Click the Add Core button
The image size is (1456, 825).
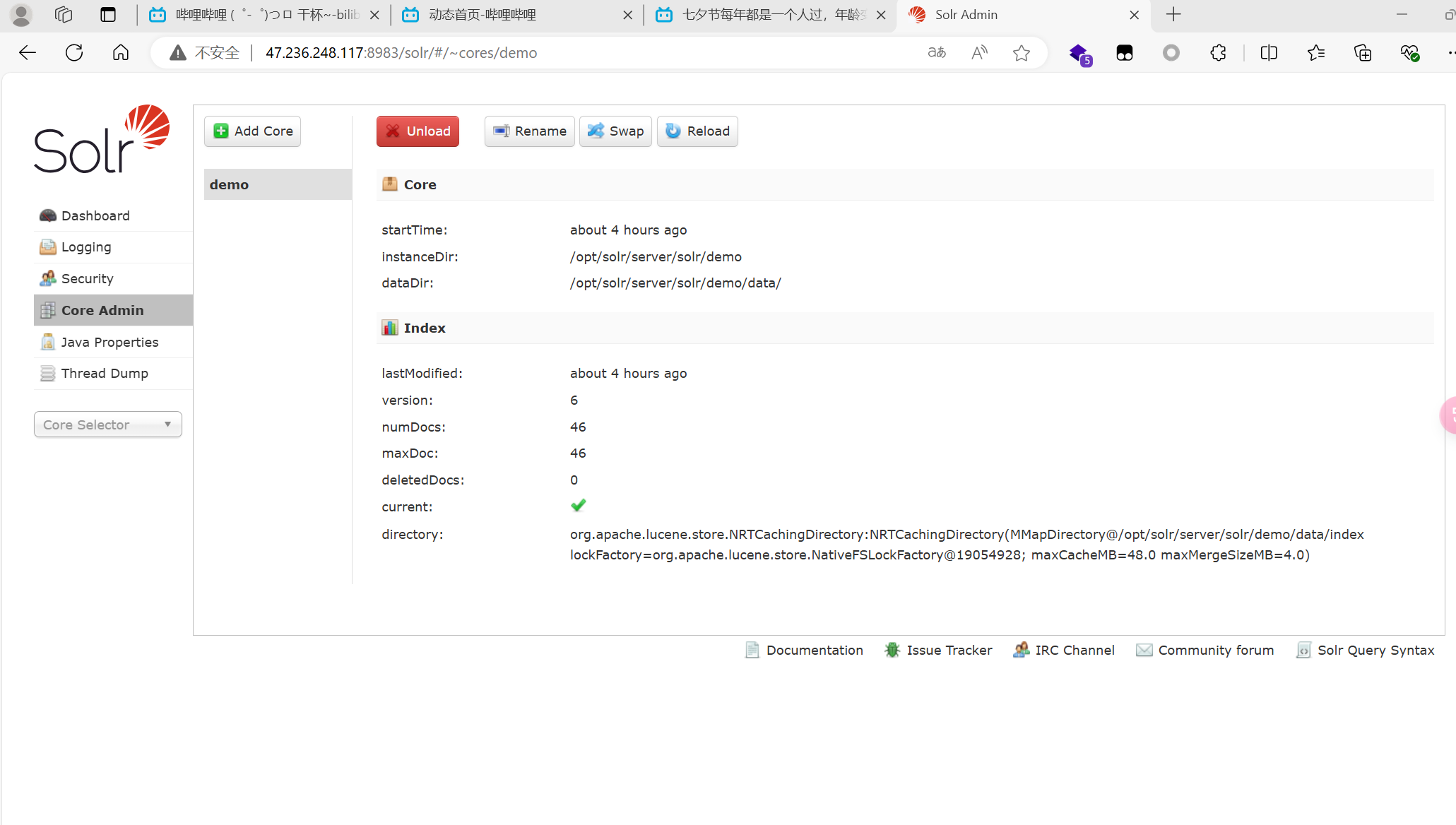252,131
